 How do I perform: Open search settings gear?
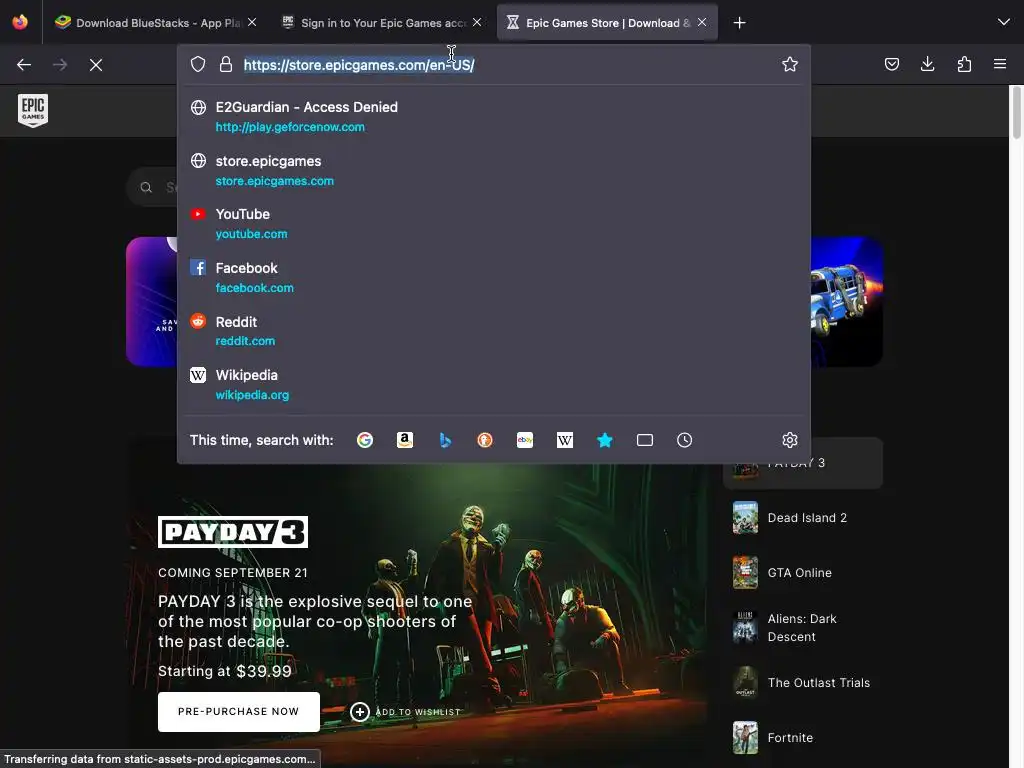(x=790, y=440)
